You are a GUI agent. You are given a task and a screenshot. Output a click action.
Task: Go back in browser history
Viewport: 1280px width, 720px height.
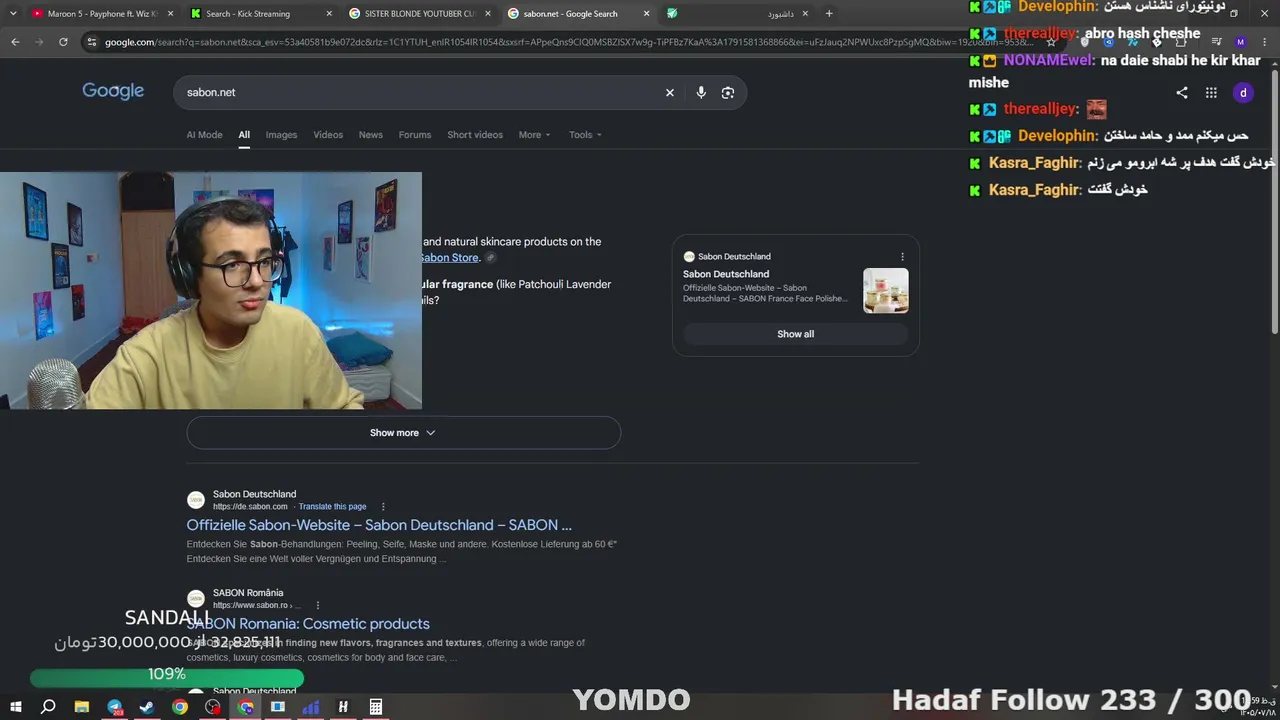15,42
